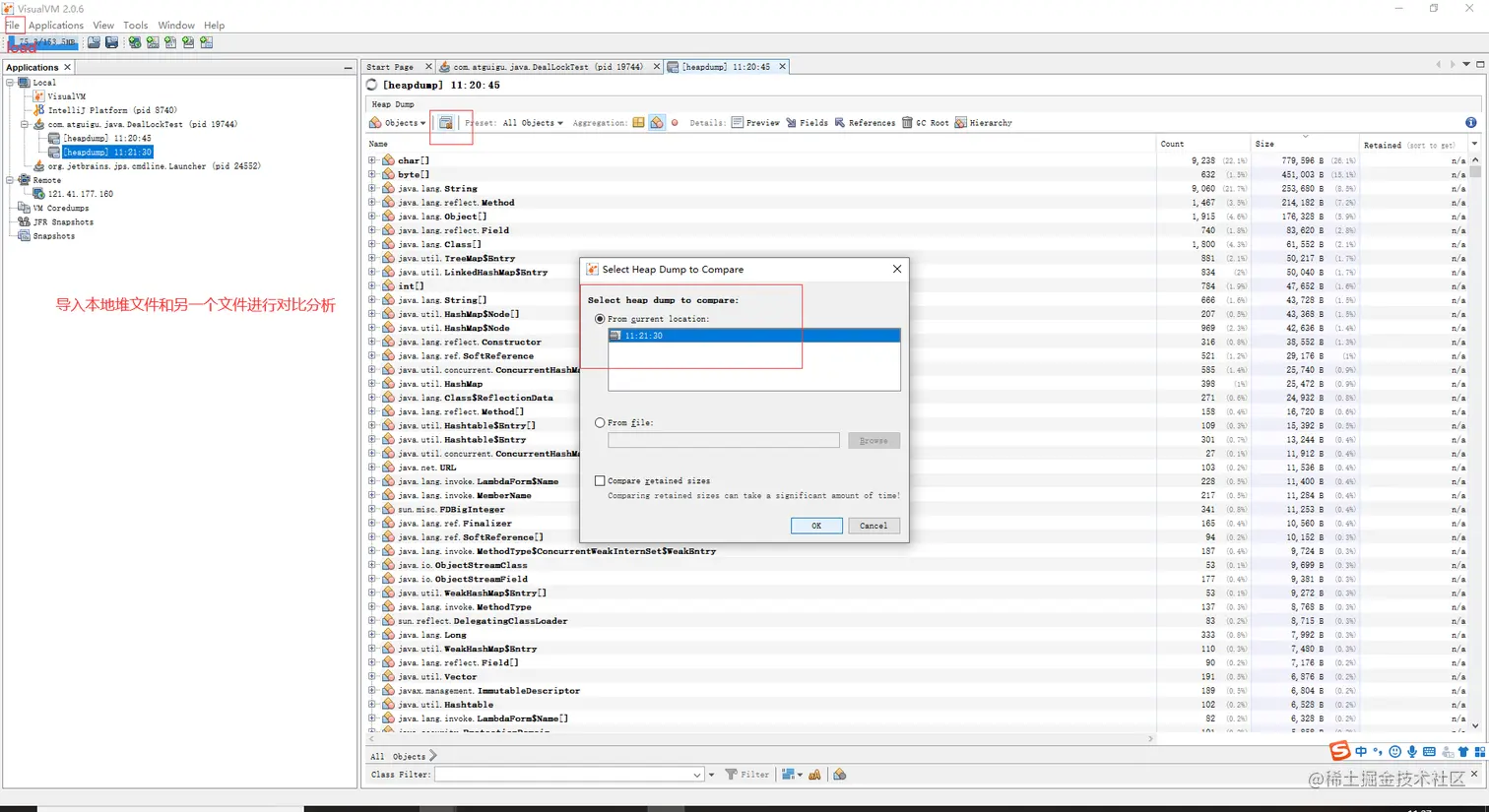Image resolution: width=1489 pixels, height=812 pixels.
Task: Switch to the Start Page tab
Action: pyautogui.click(x=390, y=67)
